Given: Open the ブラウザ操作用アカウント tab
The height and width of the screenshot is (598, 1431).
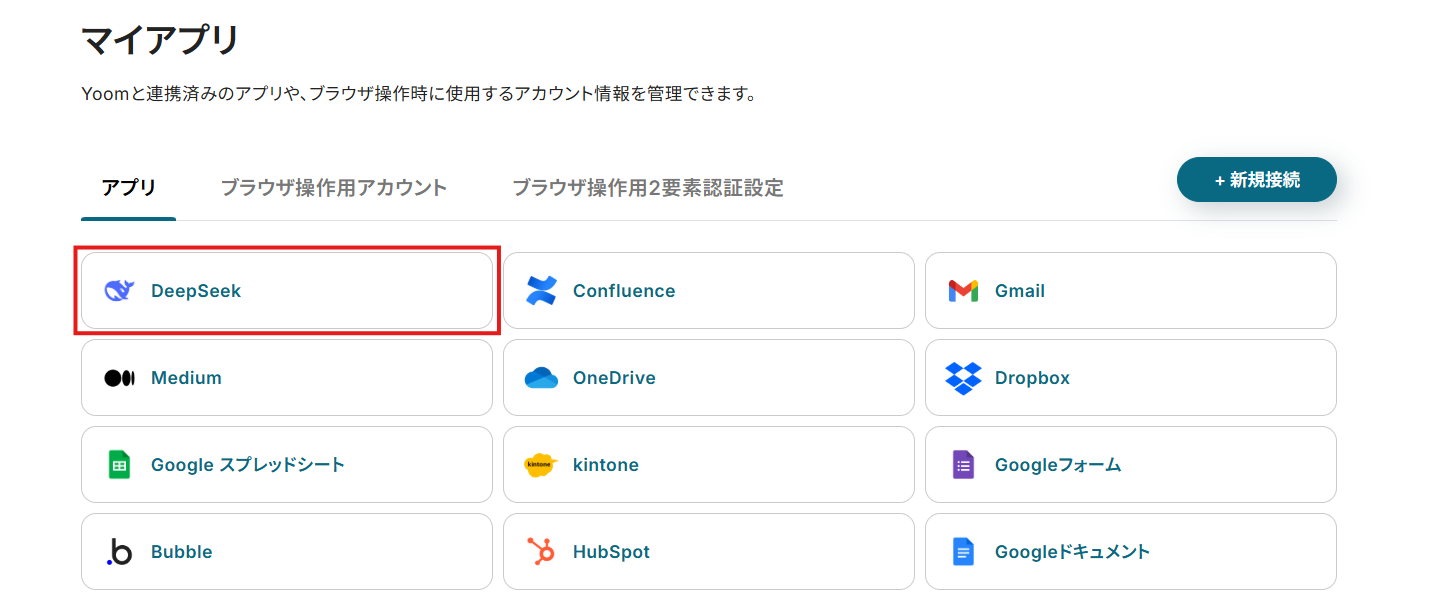Looking at the screenshot, I should (x=334, y=188).
